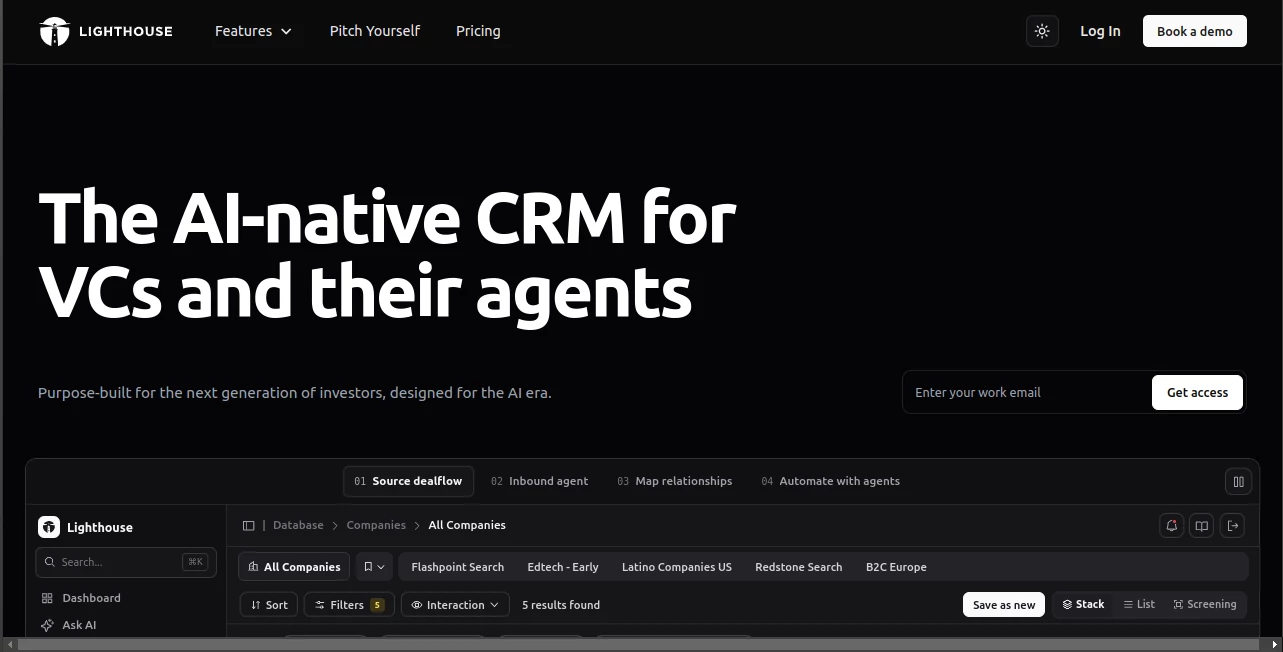Screen dimensions: 1283x652
Task: Focus the work email input field
Action: (1030, 392)
